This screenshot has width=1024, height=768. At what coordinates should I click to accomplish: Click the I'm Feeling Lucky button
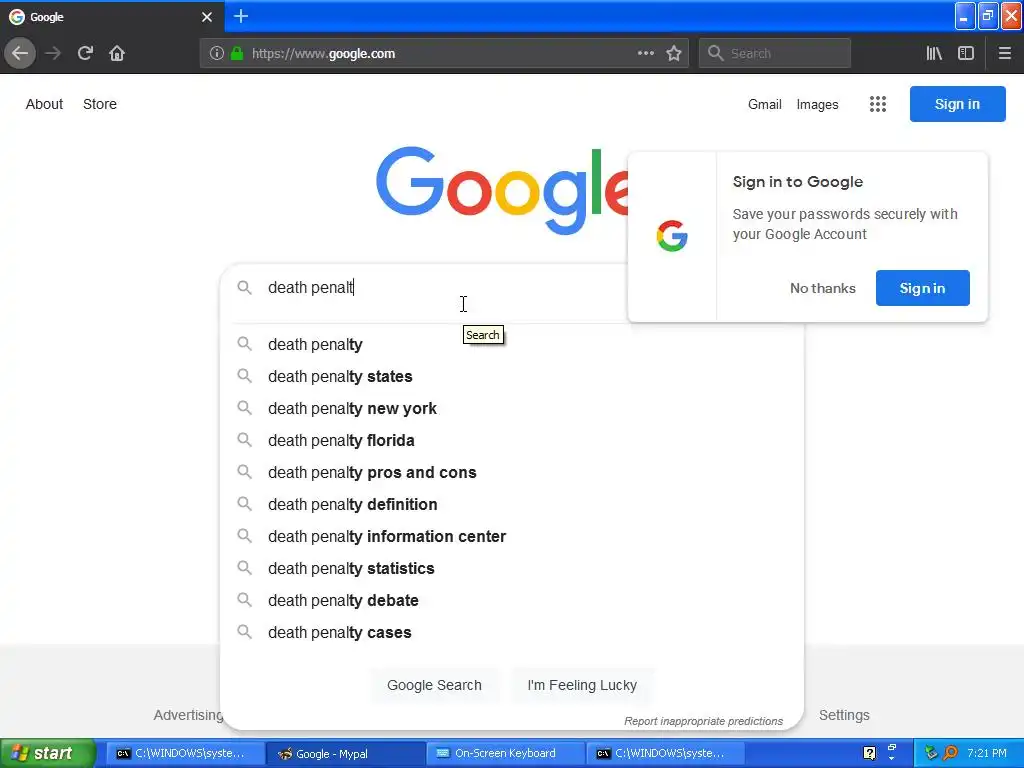coord(582,685)
